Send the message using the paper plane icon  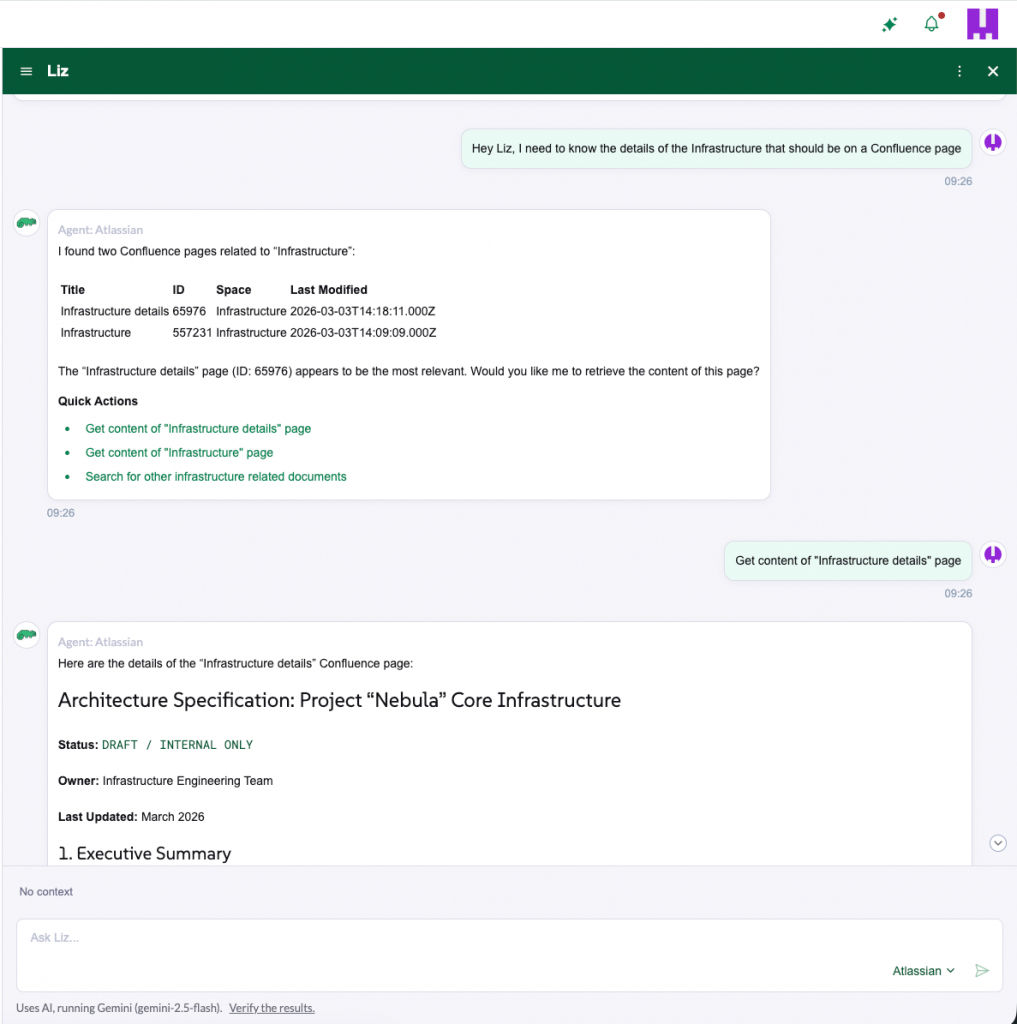tap(982, 970)
